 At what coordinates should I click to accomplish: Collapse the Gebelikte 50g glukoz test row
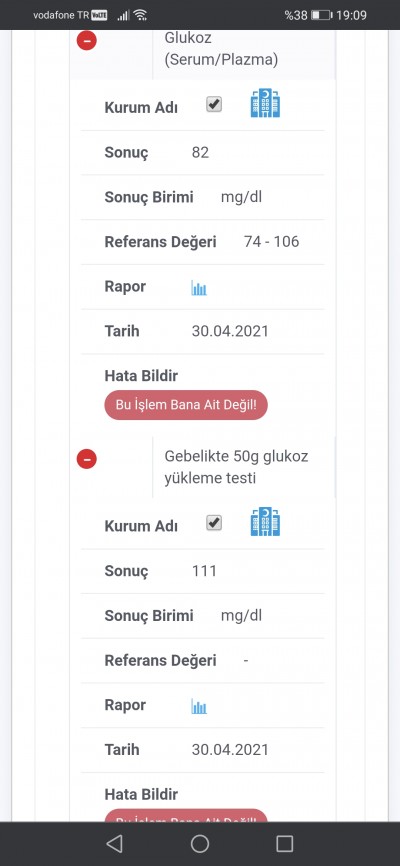pos(87,458)
